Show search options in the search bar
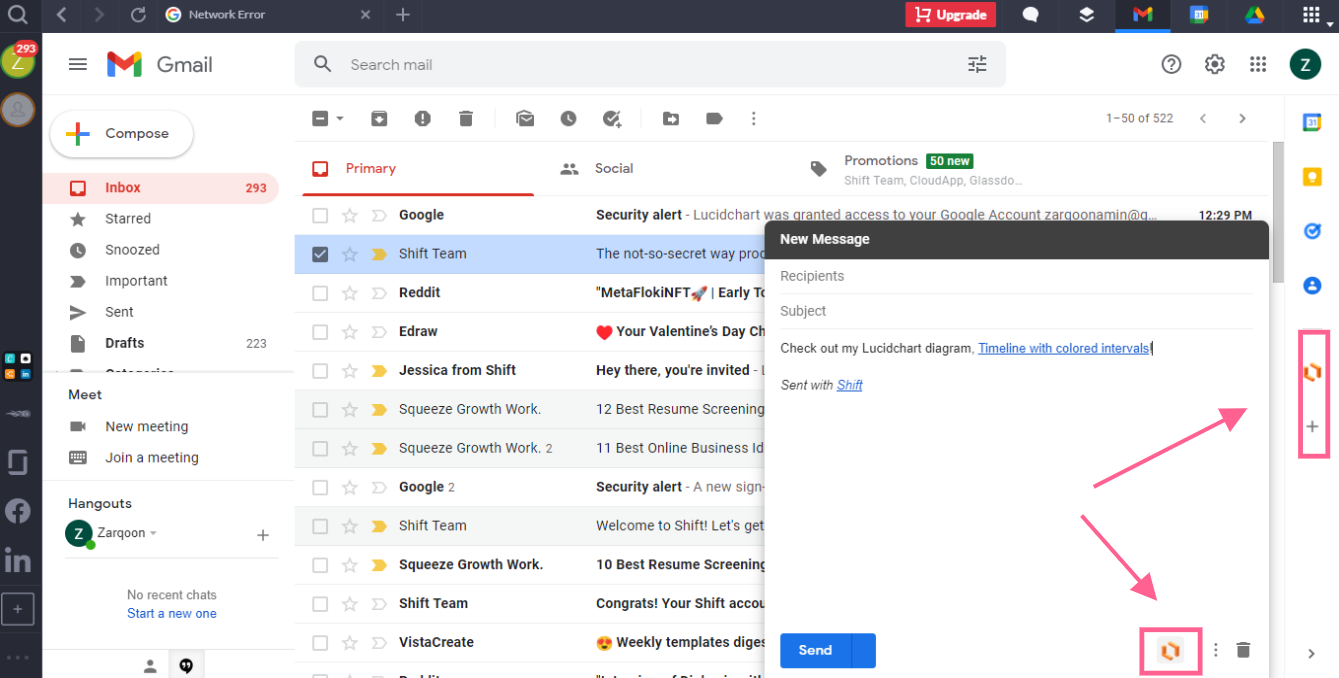The width and height of the screenshot is (1339, 678). click(x=977, y=64)
